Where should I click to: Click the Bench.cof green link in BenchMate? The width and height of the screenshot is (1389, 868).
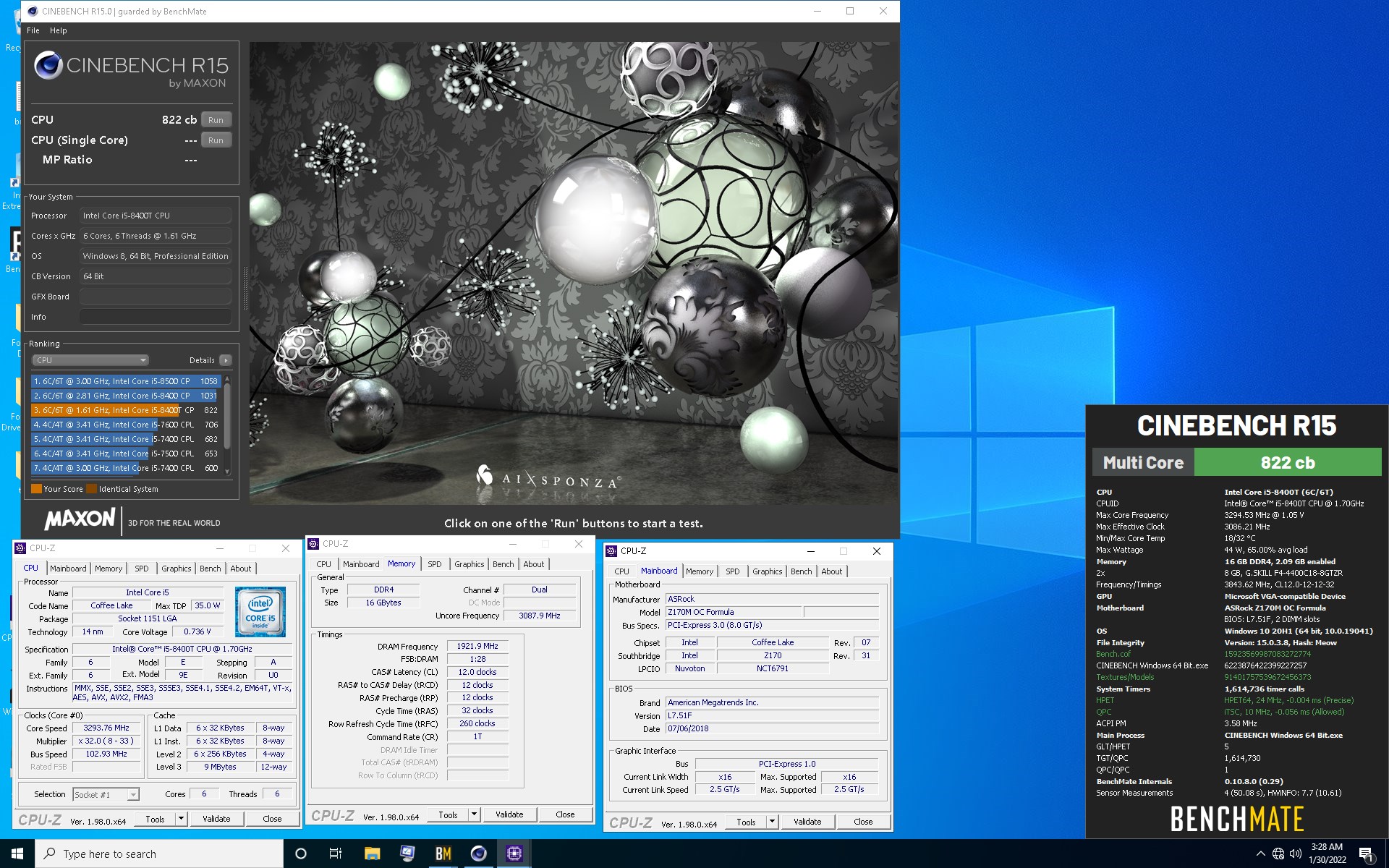1113,654
